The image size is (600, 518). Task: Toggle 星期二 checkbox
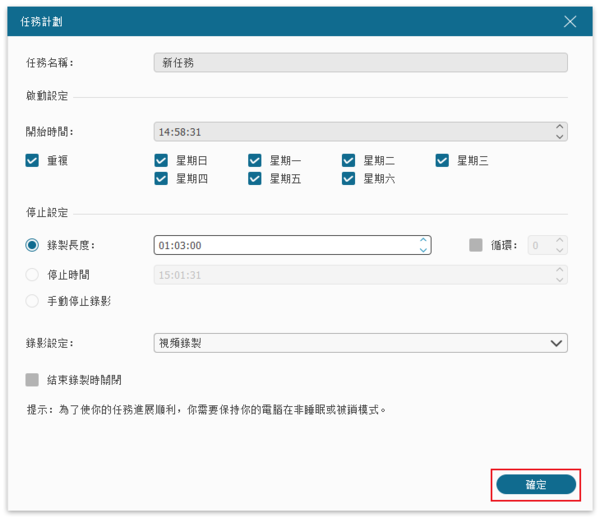coord(349,160)
